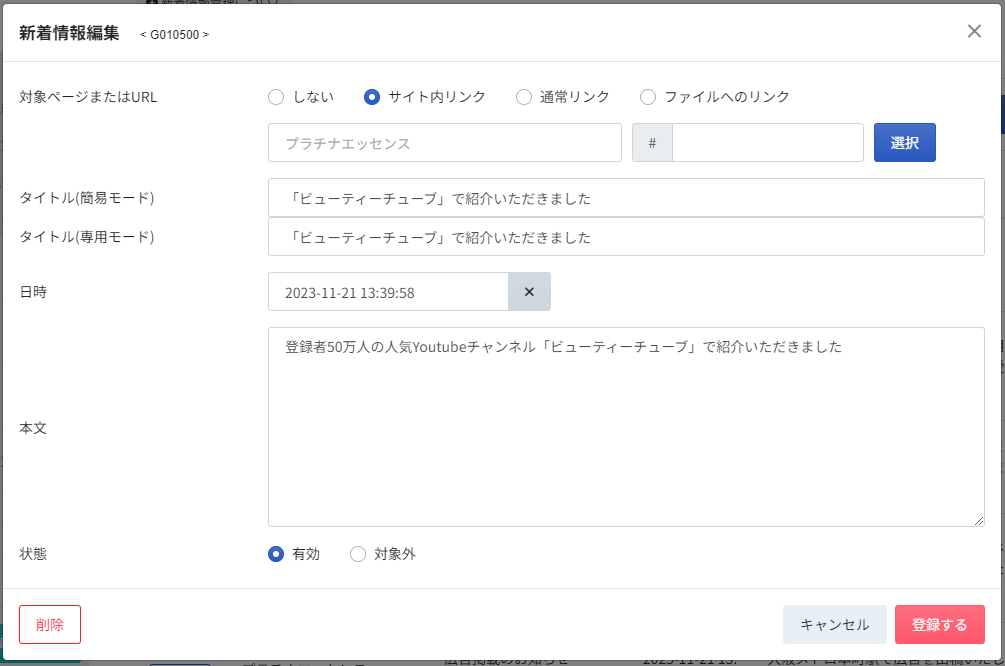The image size is (1005, 666).
Task: Focus the タイトル(専用モード) input field
Action: click(626, 237)
